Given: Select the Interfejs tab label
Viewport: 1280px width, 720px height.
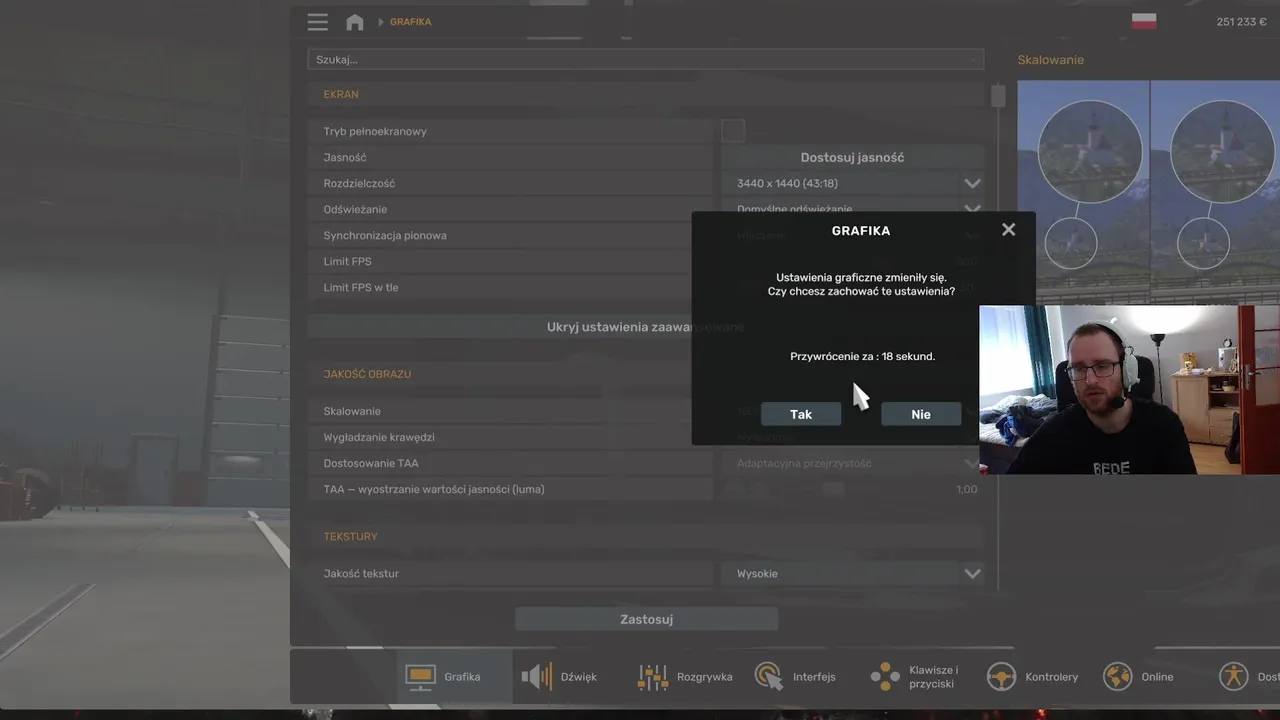Looking at the screenshot, I should pyautogui.click(x=814, y=677).
